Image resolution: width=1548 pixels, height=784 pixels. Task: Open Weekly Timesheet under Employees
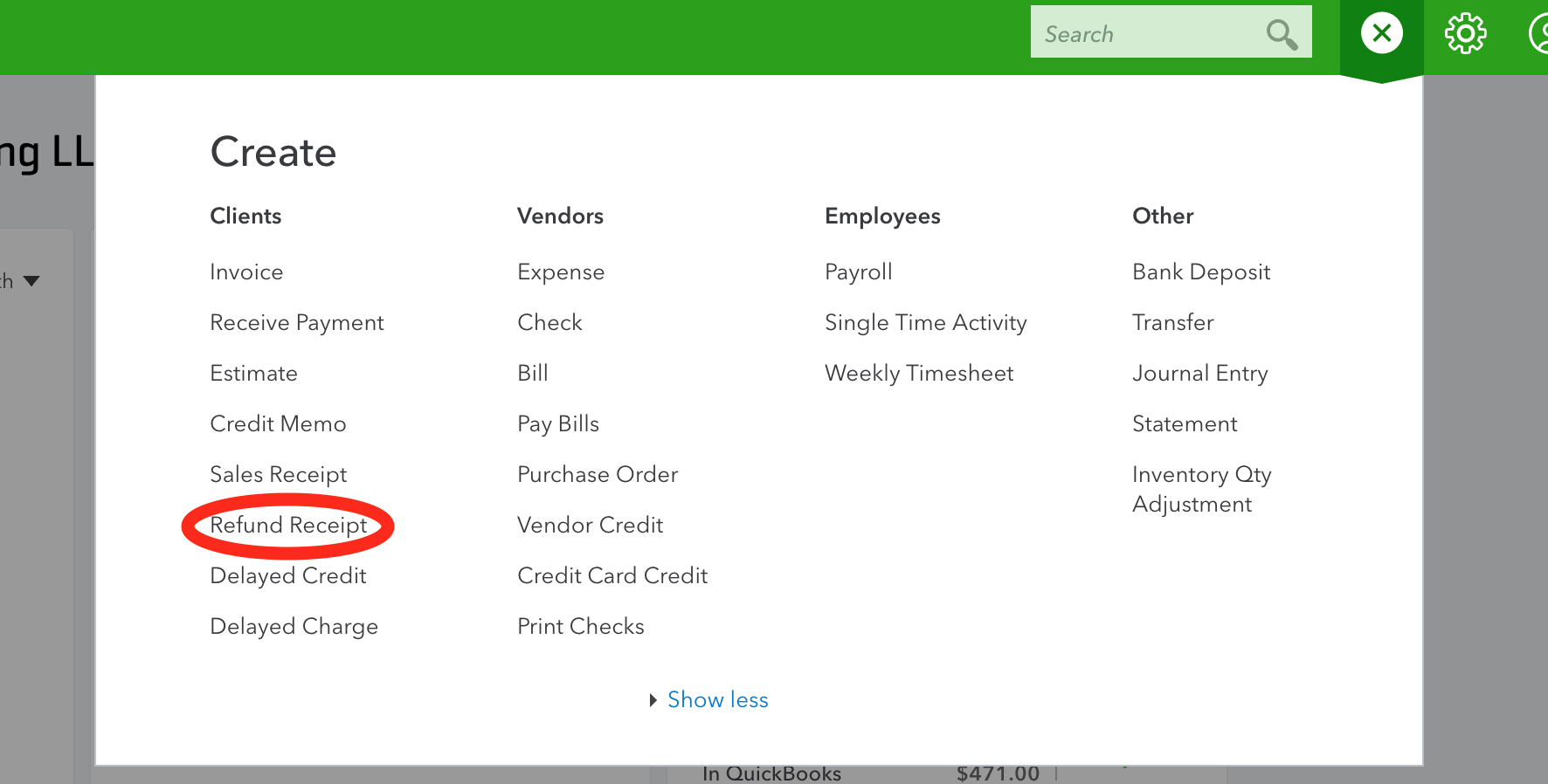pyautogui.click(x=919, y=373)
